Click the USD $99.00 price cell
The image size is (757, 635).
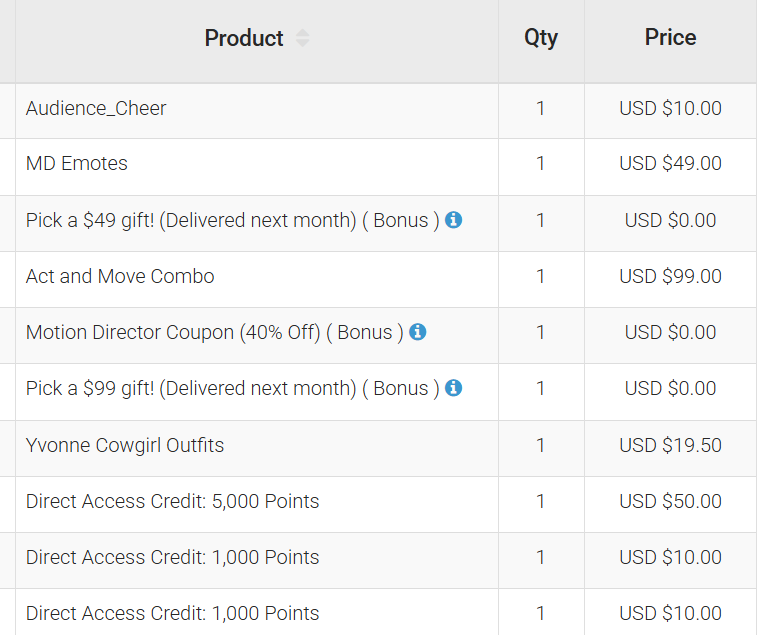670,276
